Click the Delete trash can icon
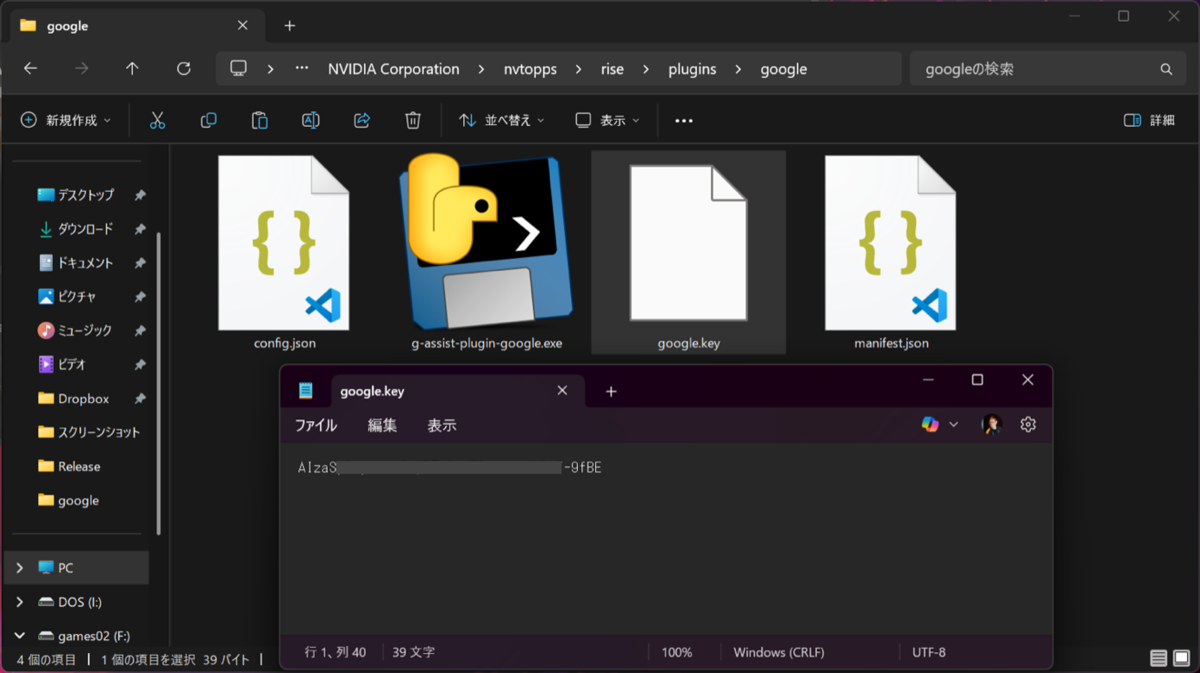 point(413,120)
